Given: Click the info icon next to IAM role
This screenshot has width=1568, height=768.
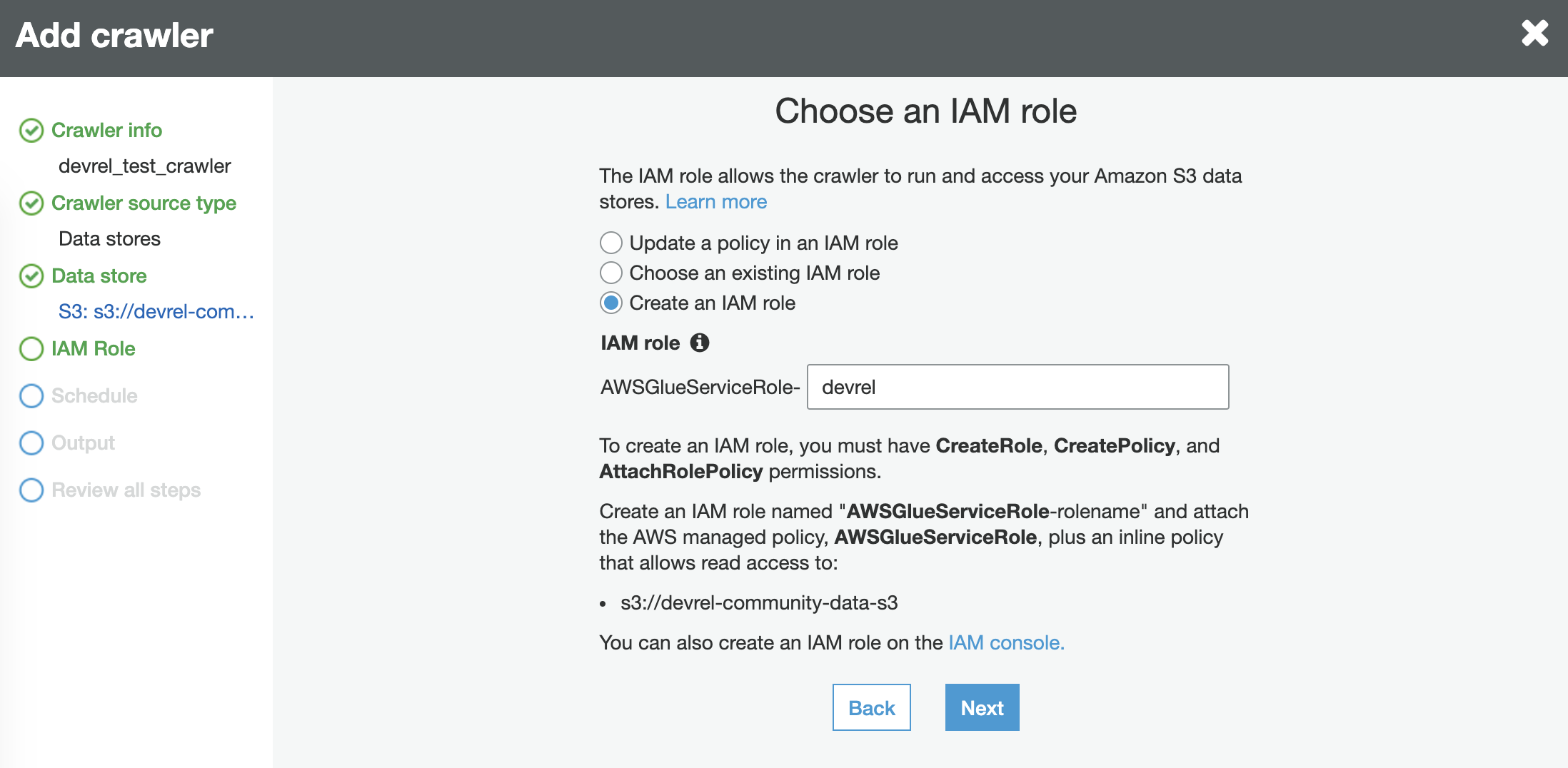Looking at the screenshot, I should 700,343.
